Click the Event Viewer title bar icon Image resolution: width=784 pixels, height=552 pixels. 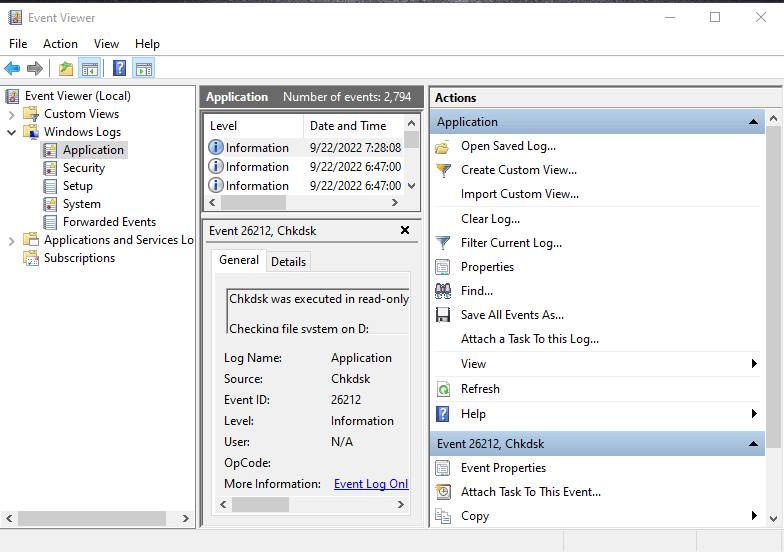pos(15,18)
